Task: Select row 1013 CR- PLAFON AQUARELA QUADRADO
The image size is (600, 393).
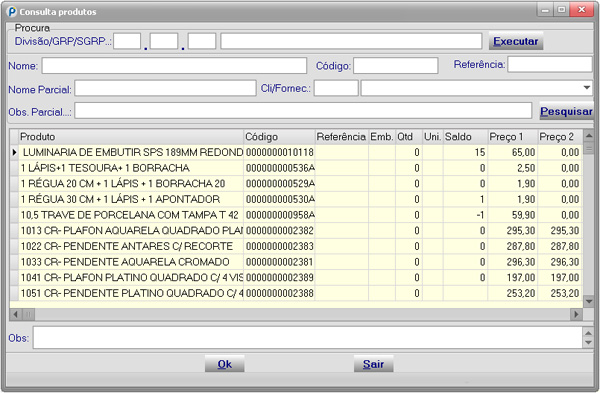Action: pos(296,231)
